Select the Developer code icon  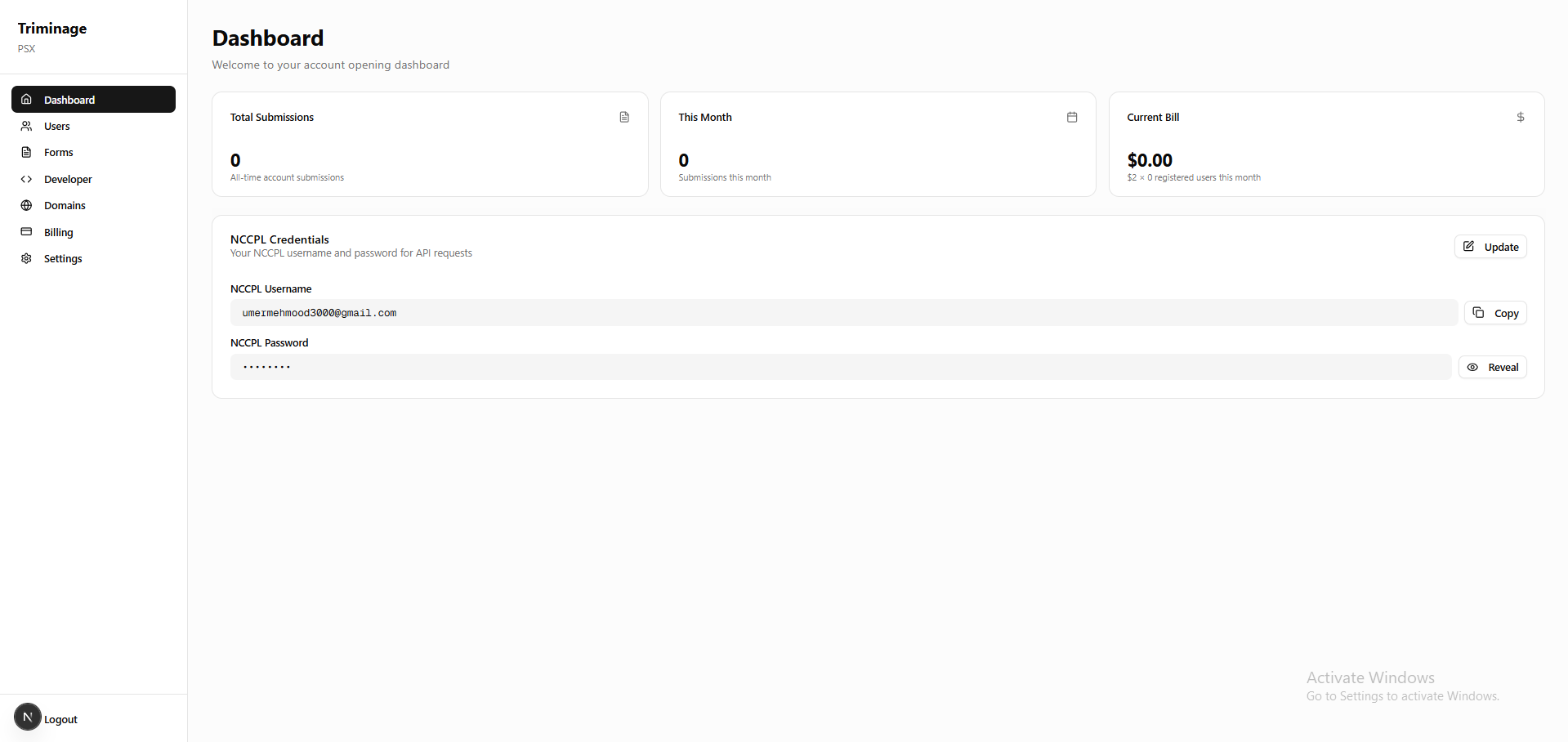26,178
